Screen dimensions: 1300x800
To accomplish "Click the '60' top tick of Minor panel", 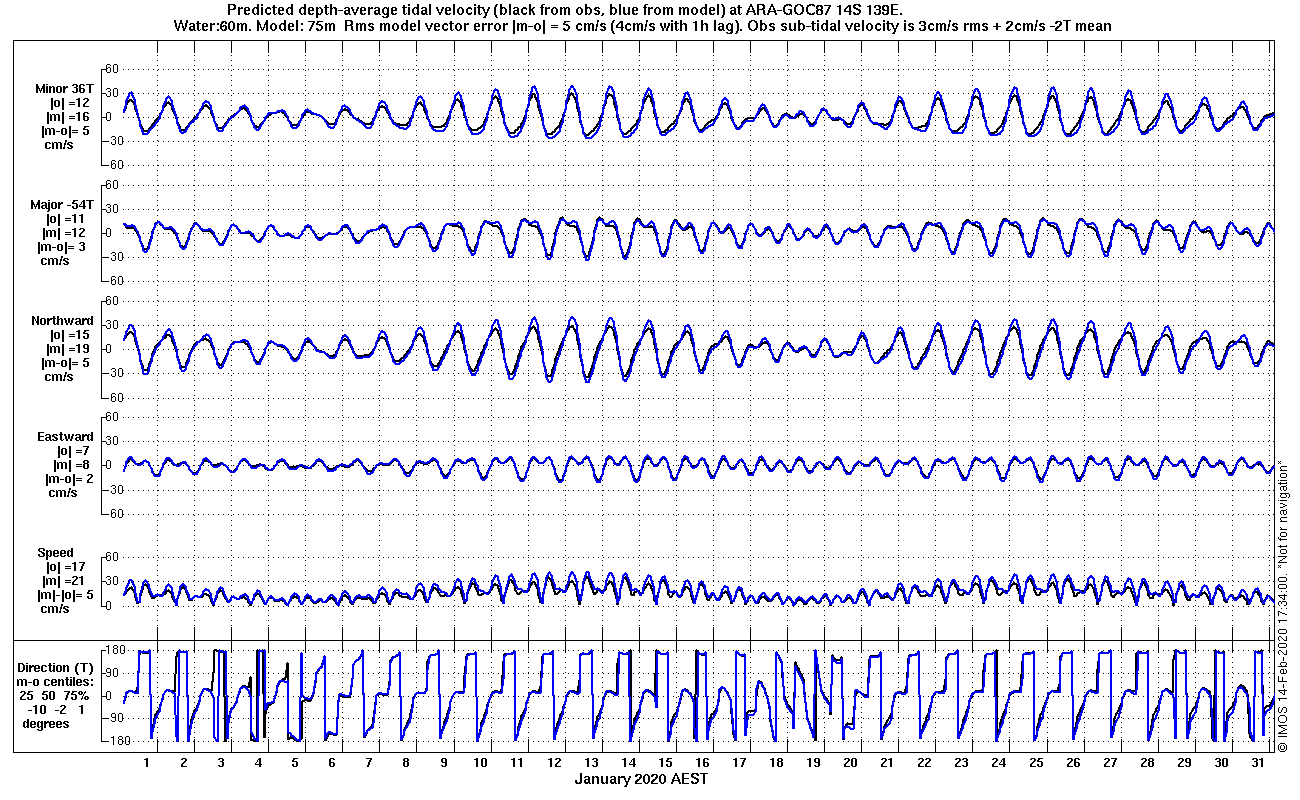I will click(x=113, y=69).
